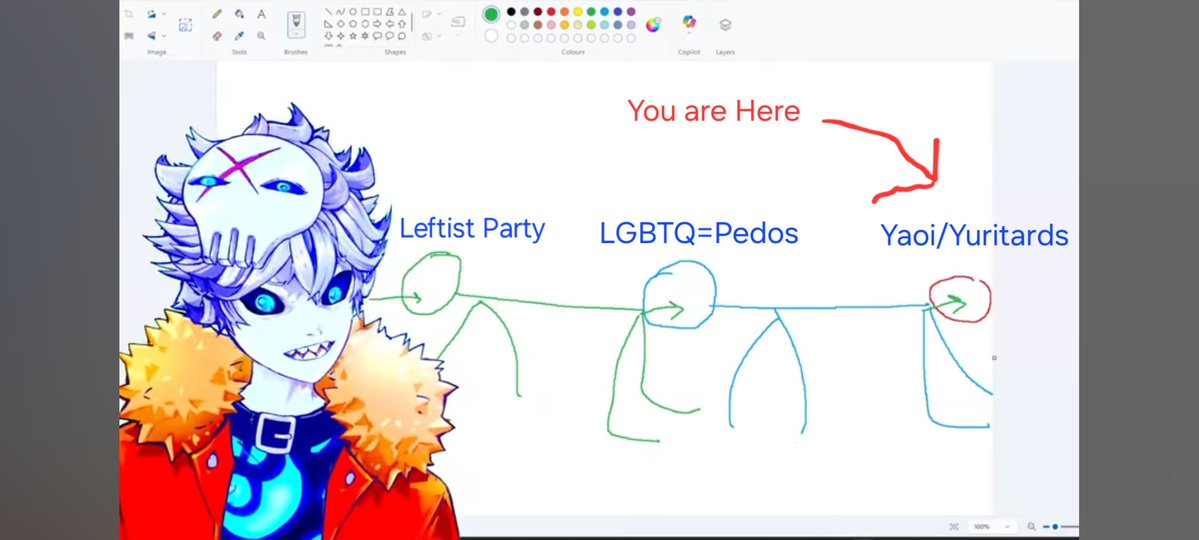
Task: Select the Magnifier tool
Action: (x=262, y=36)
